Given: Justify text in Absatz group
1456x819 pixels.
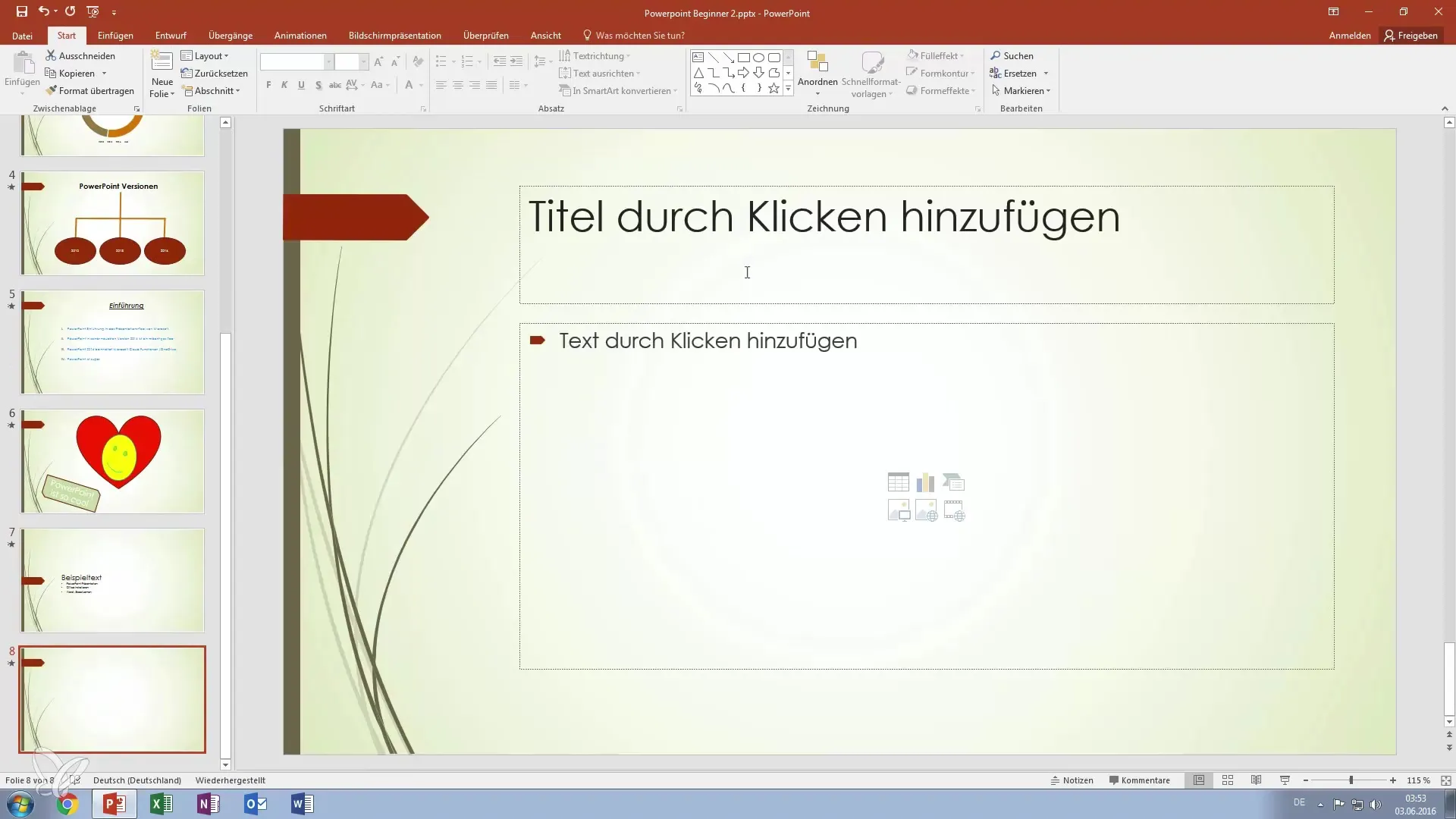Looking at the screenshot, I should click(x=491, y=85).
